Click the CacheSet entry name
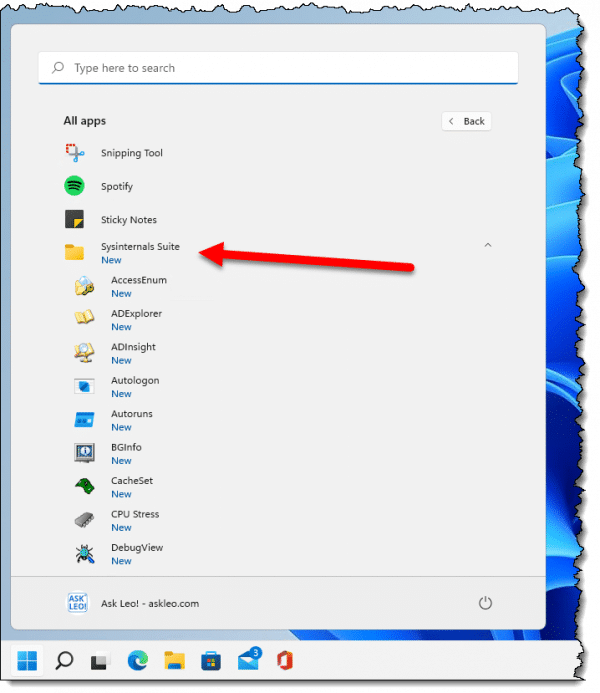The height and width of the screenshot is (693, 600). pos(132,480)
